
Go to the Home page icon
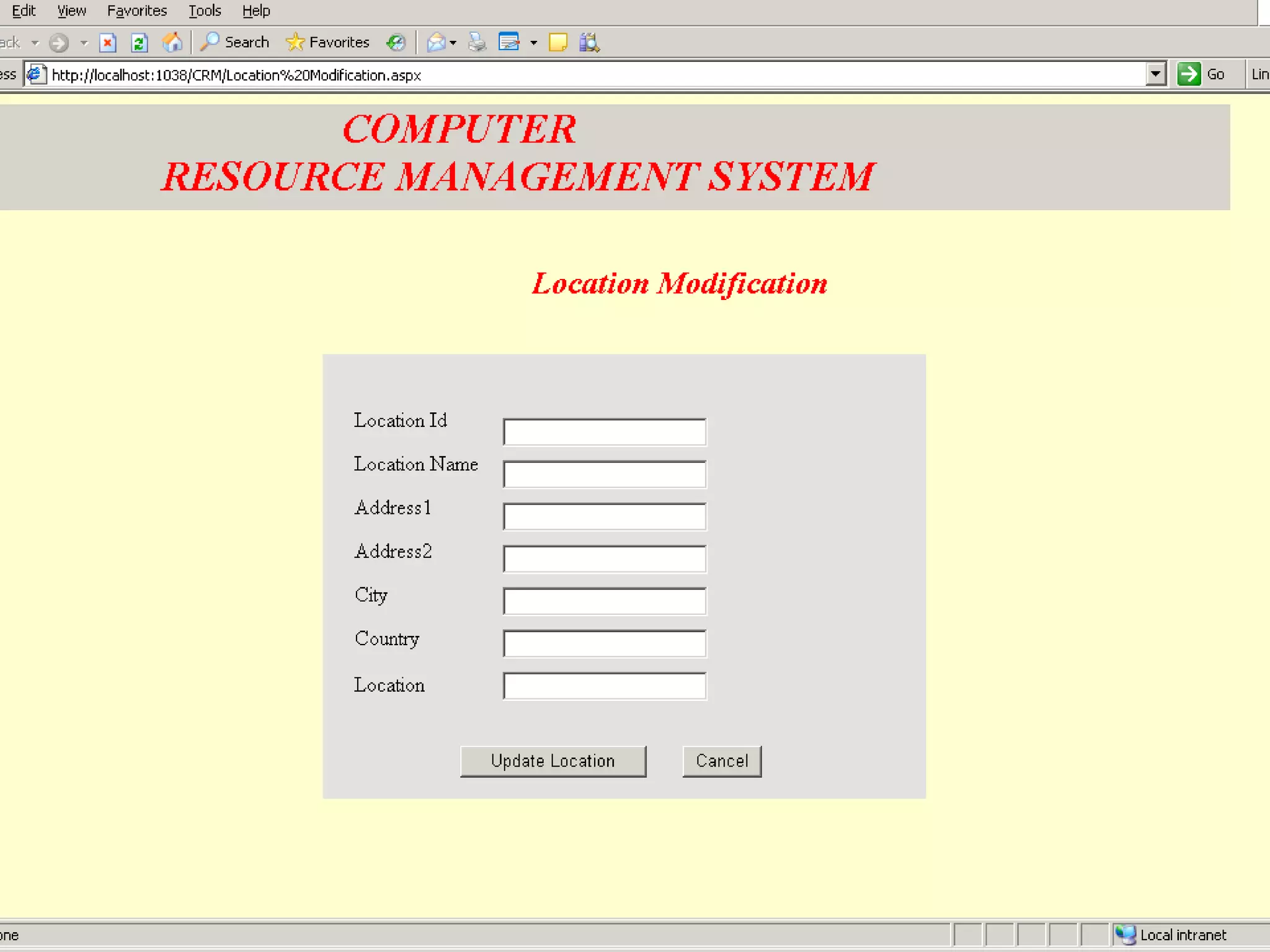click(172, 43)
